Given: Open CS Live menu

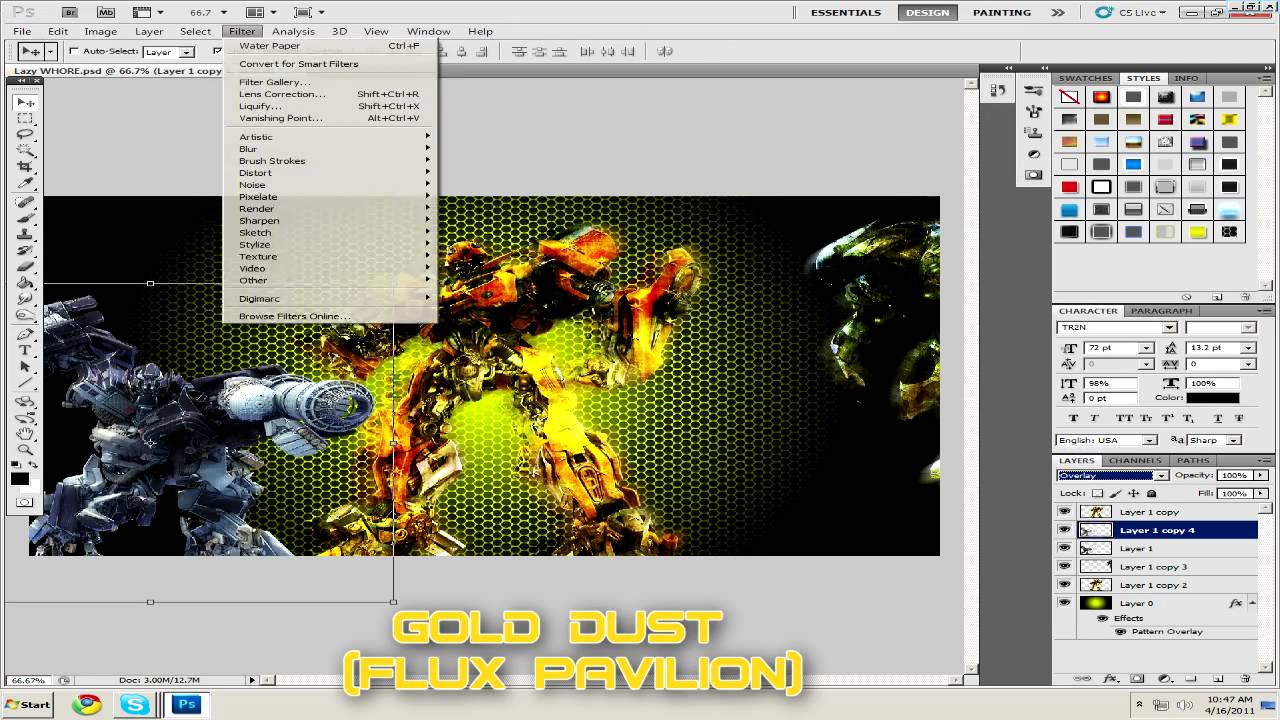Looking at the screenshot, I should pyautogui.click(x=1131, y=13).
